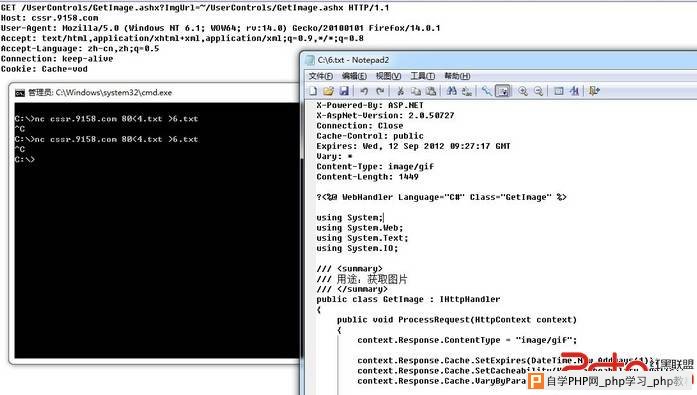Click the Notepad2 title bar document icon
Viewport: 697px width, 395px height.
[310, 60]
